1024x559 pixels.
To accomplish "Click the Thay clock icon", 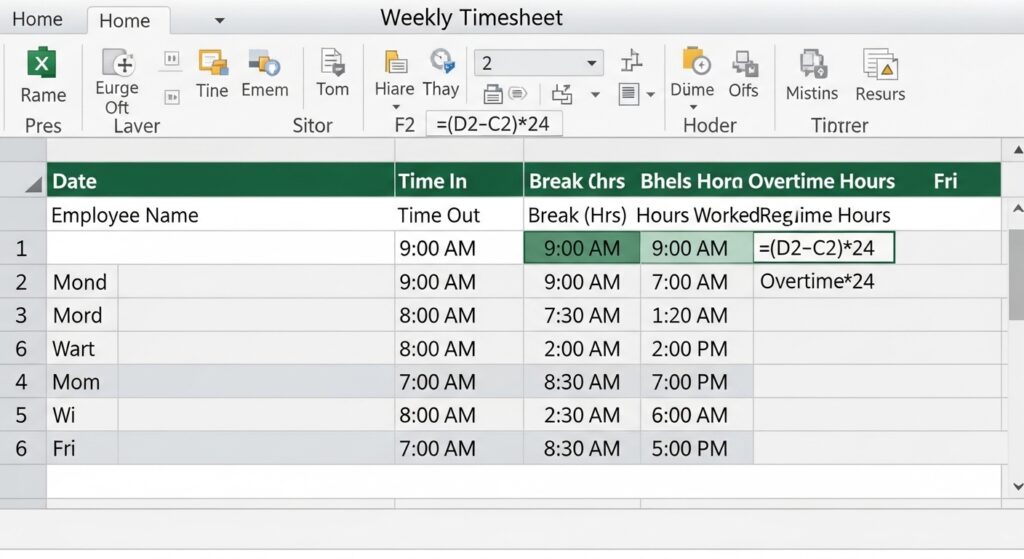I will (442, 62).
